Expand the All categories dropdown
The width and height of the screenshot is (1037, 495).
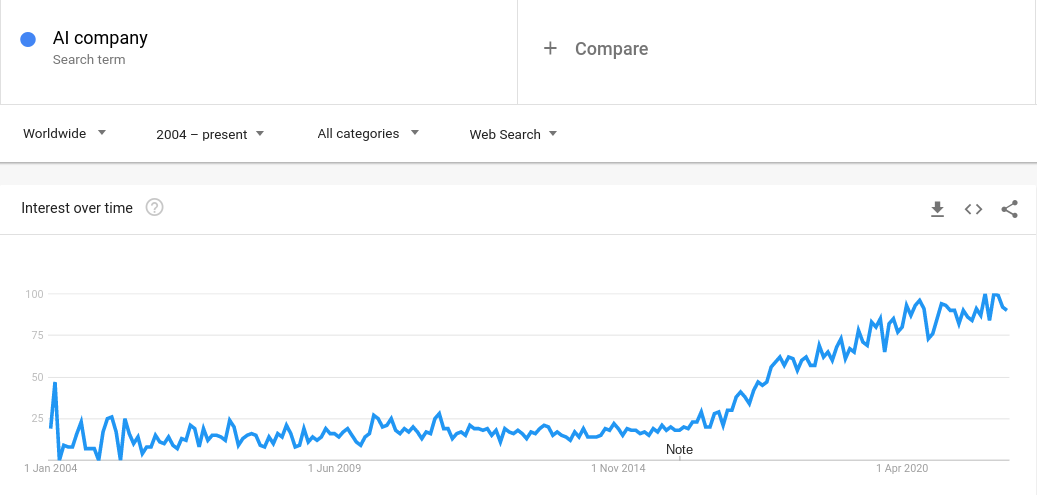coord(368,134)
